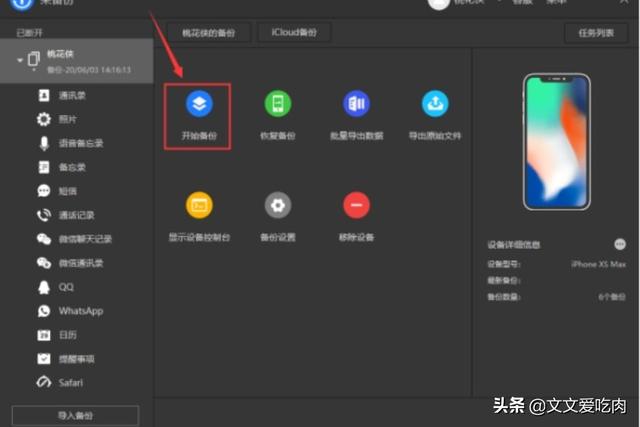Switch to the iCloud备份 tab
Screen dimensions: 640x427
(x=294, y=33)
